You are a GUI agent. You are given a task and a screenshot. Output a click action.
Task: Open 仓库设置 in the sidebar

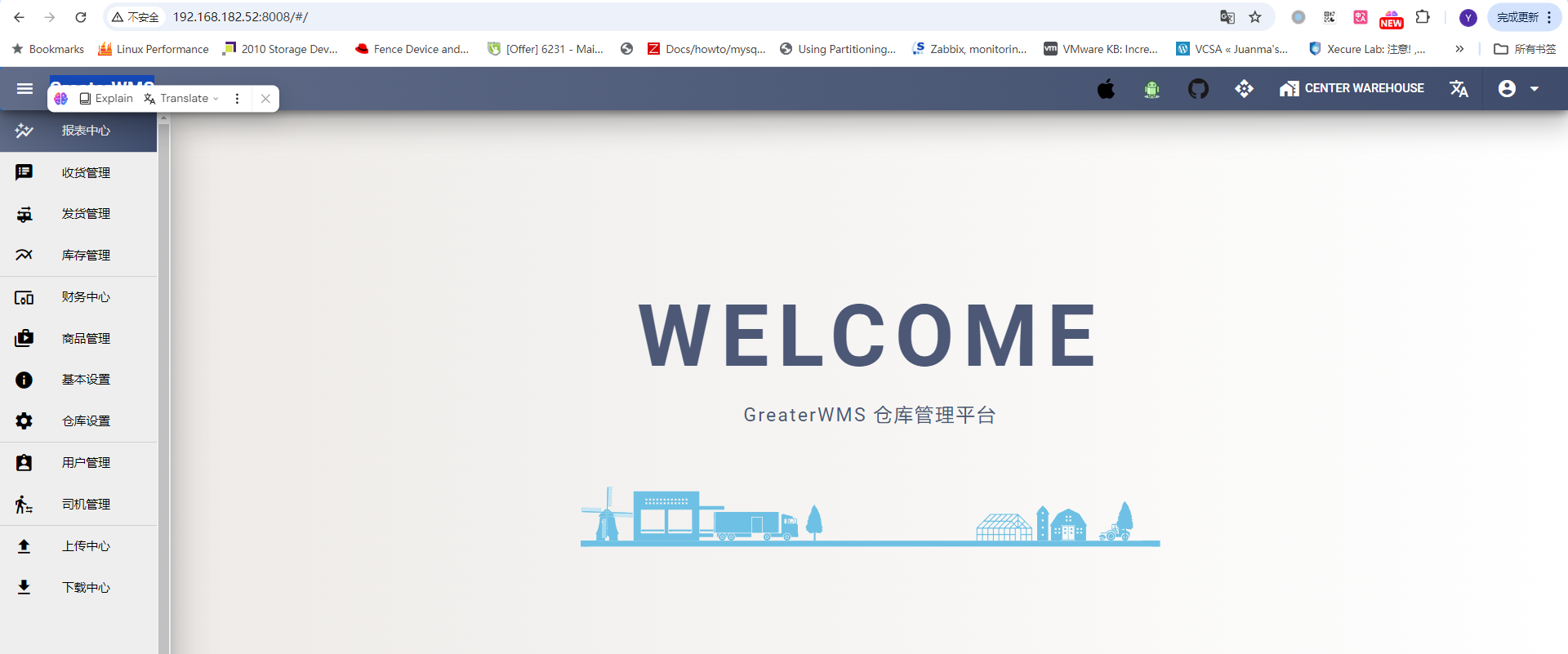point(78,421)
